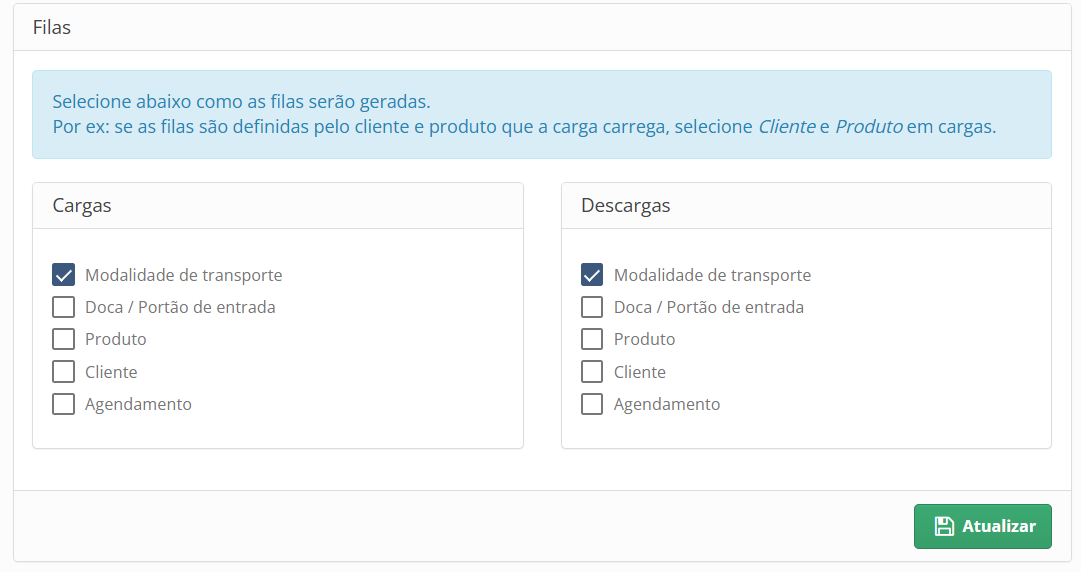The width and height of the screenshot is (1081, 572).
Task: Click the blue info message box
Action: [542, 114]
